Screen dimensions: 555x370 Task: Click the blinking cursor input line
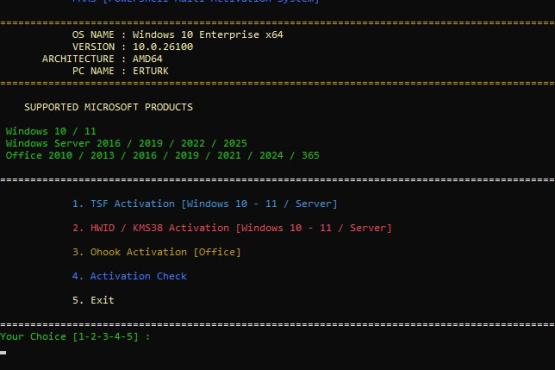click(x=3, y=353)
